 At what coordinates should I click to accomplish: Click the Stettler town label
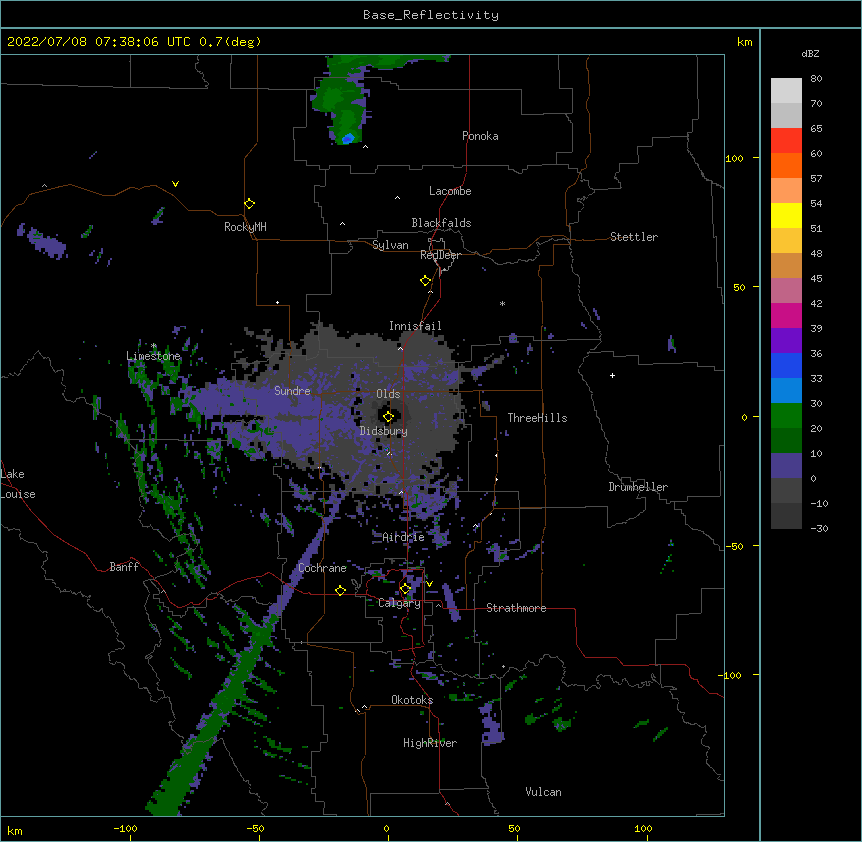click(x=634, y=237)
